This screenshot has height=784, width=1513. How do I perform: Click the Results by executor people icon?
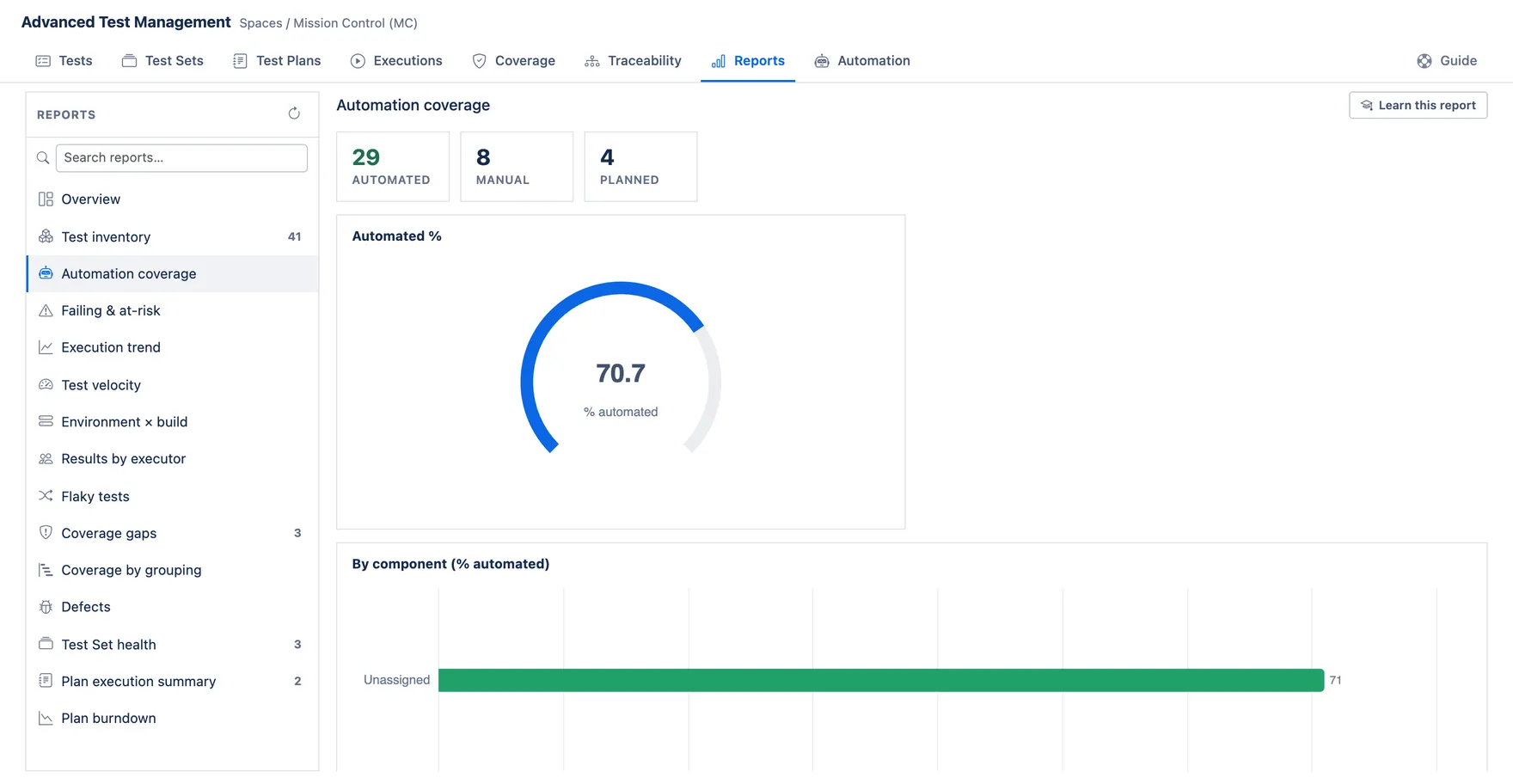pyautogui.click(x=46, y=459)
